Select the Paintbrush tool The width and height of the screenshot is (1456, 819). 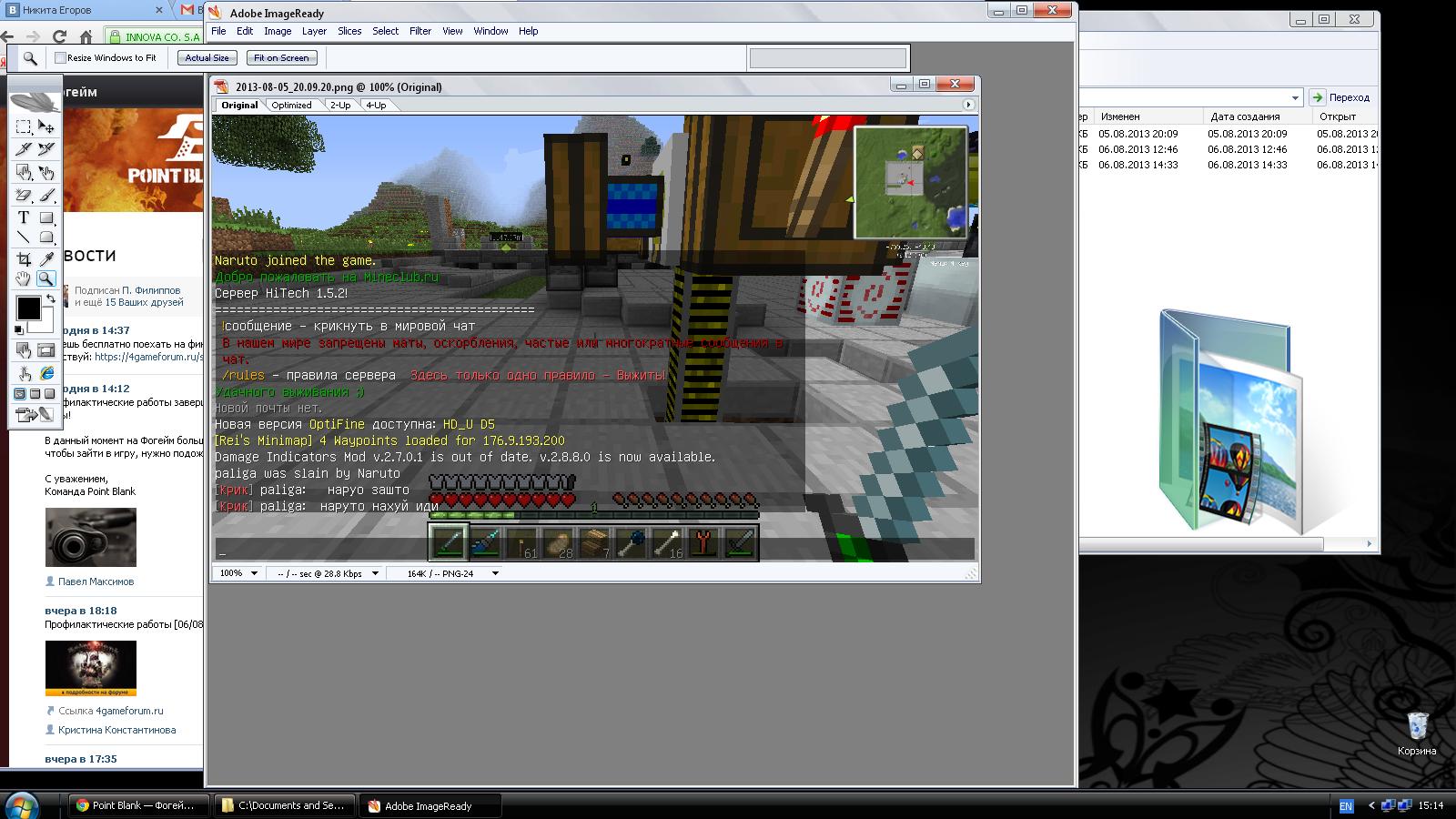pyautogui.click(x=46, y=195)
